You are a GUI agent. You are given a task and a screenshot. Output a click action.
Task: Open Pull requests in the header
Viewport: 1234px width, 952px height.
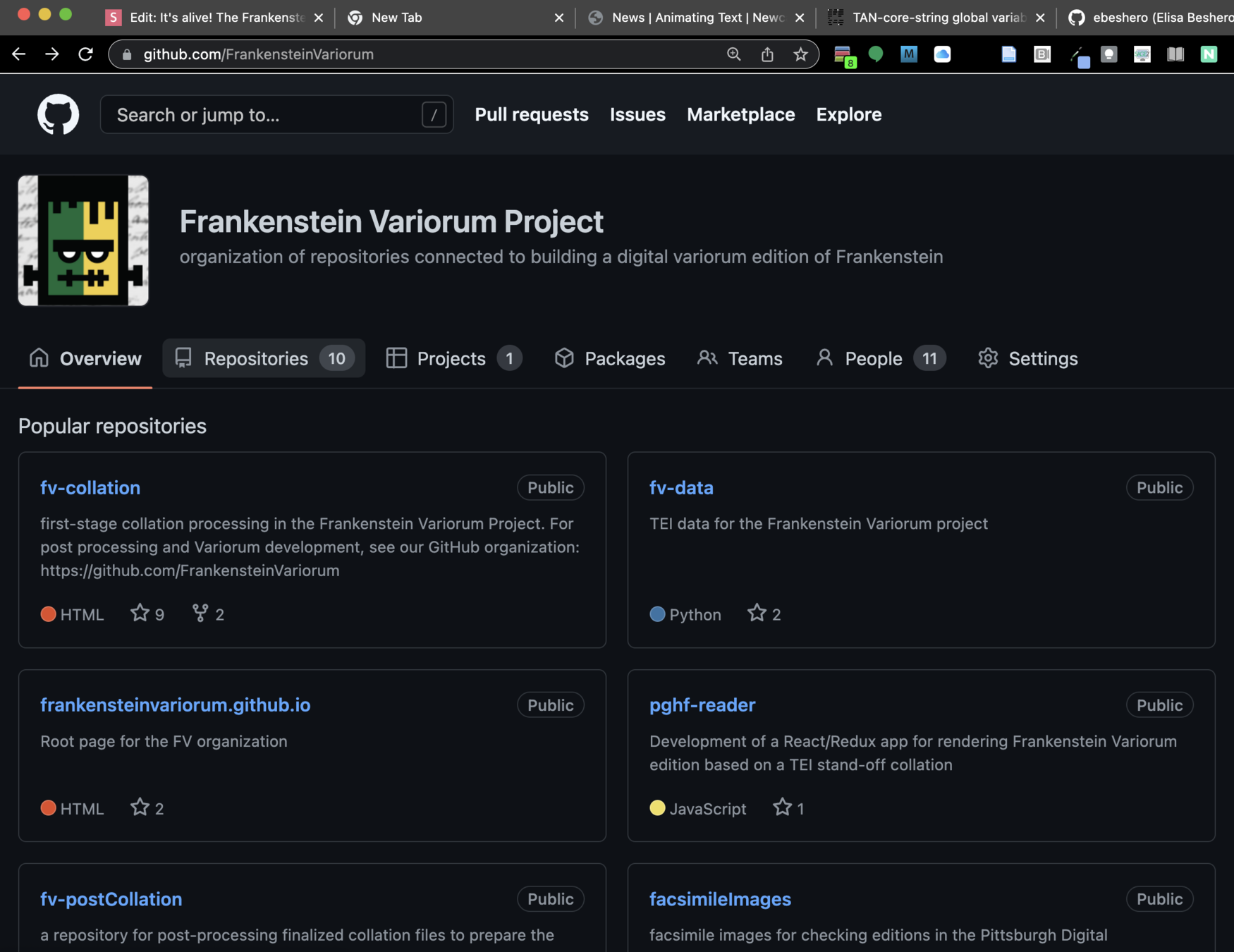coord(532,114)
